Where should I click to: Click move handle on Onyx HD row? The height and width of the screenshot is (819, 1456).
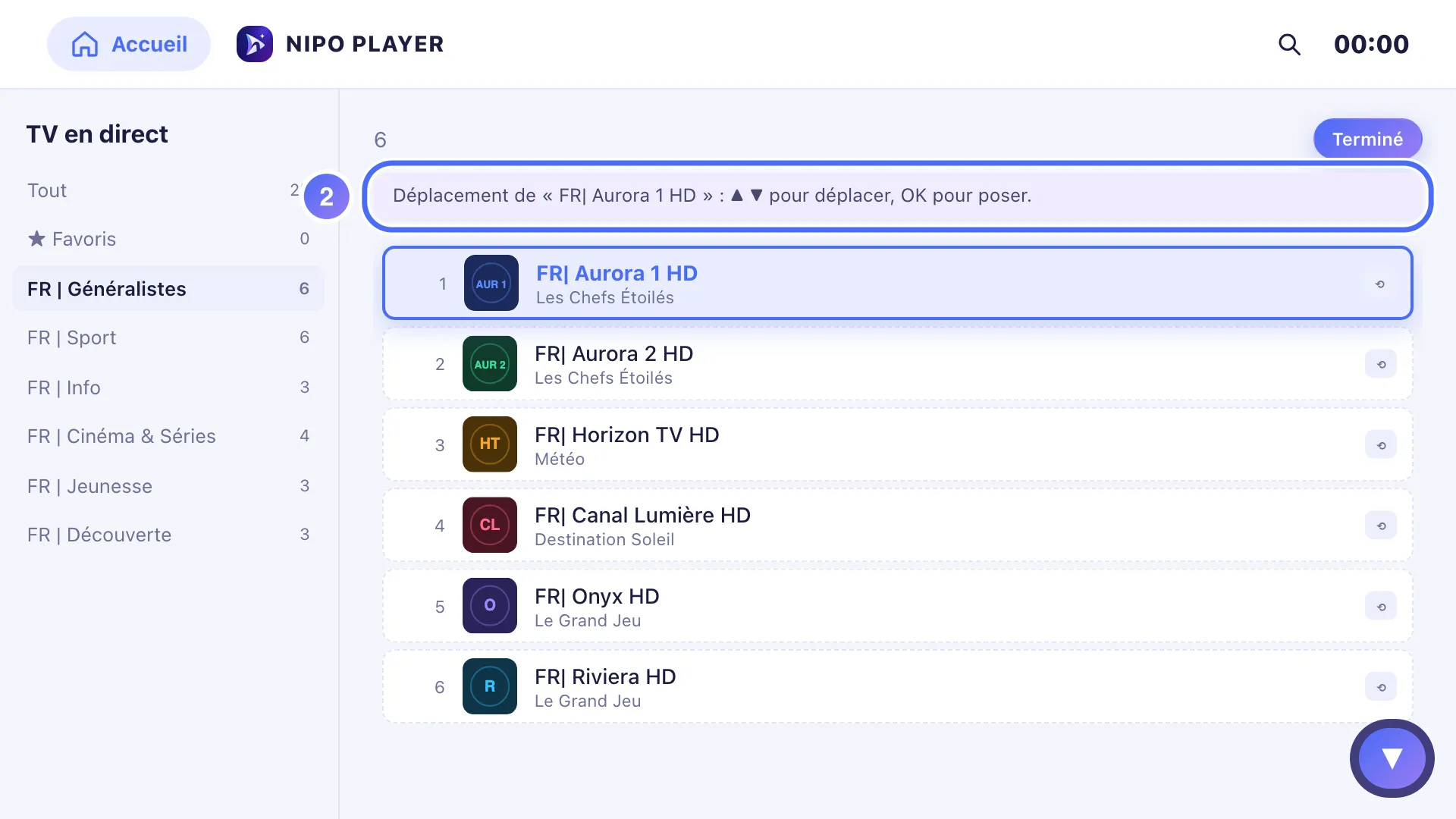[x=1381, y=607]
